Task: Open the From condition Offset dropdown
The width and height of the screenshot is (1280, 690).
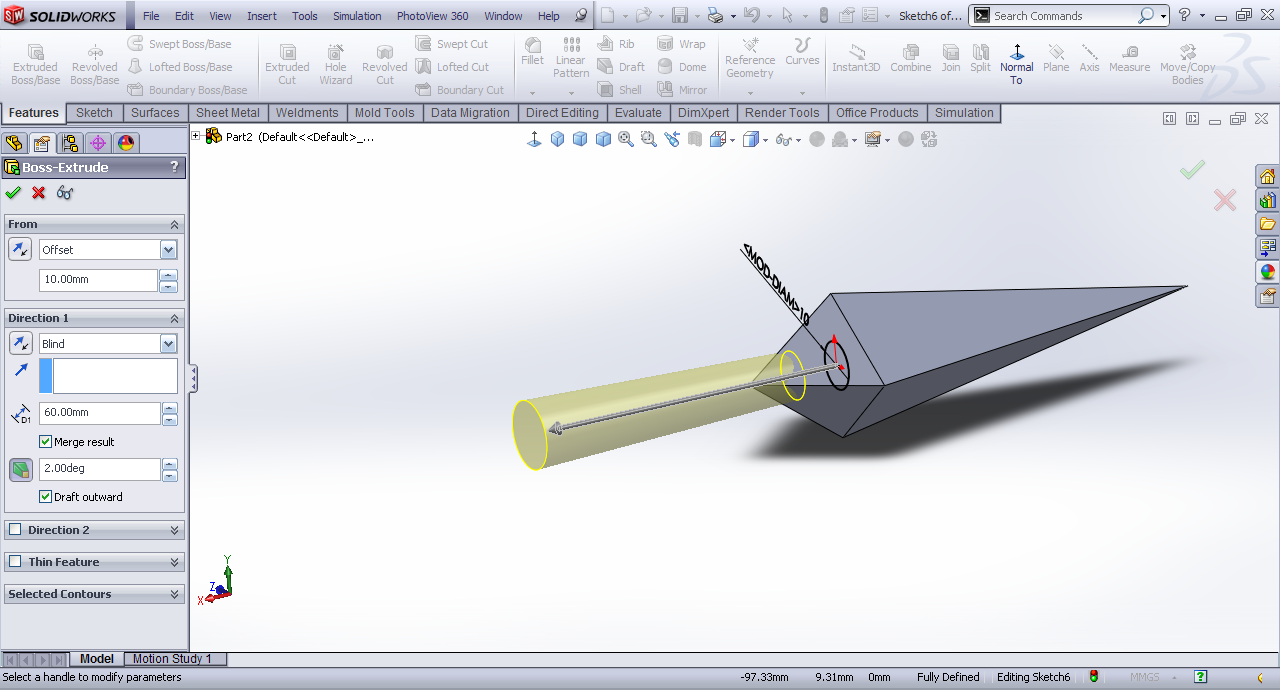Action: click(x=168, y=250)
